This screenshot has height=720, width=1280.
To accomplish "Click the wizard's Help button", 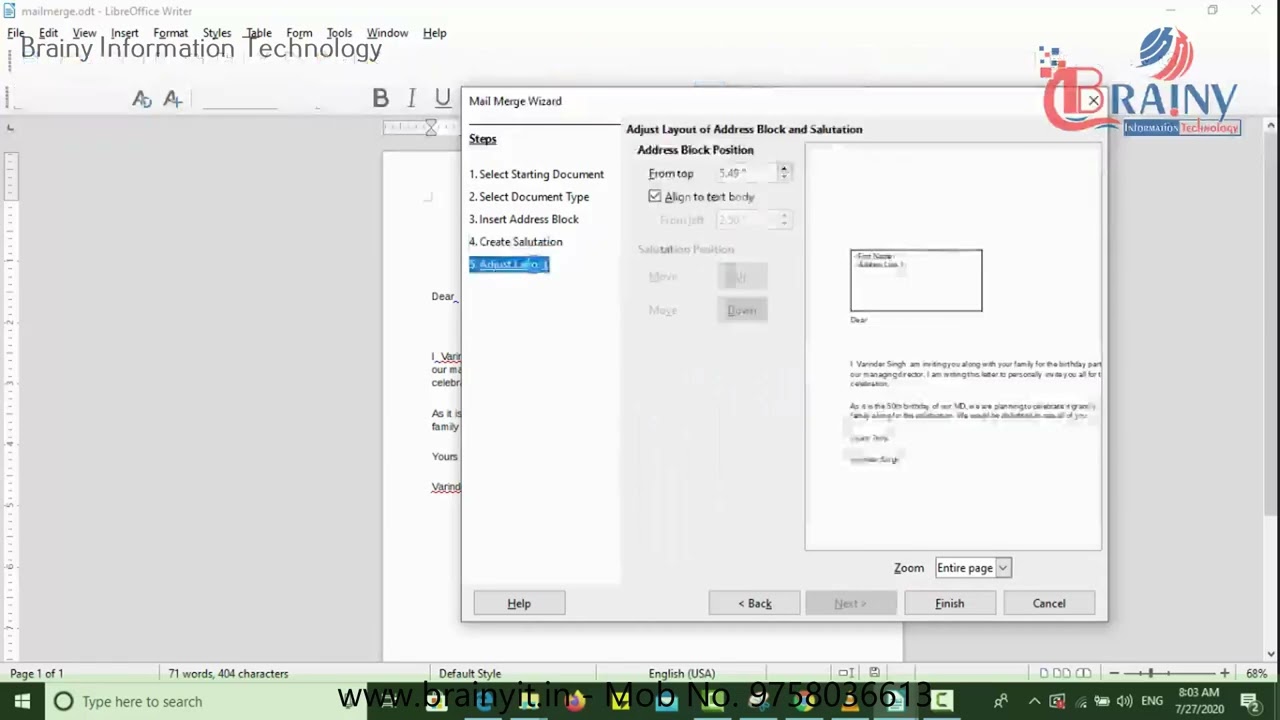I will click(x=519, y=603).
